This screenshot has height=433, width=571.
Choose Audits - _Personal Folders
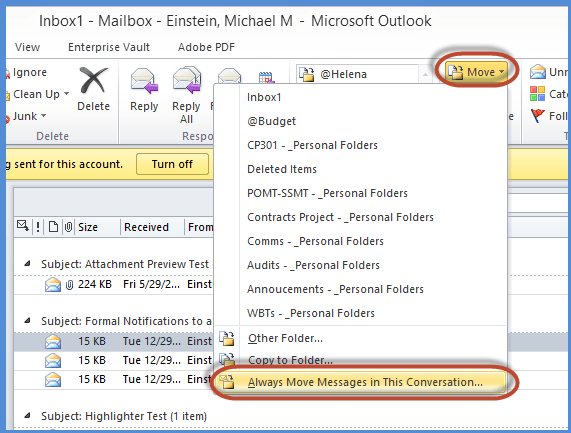[361, 265]
